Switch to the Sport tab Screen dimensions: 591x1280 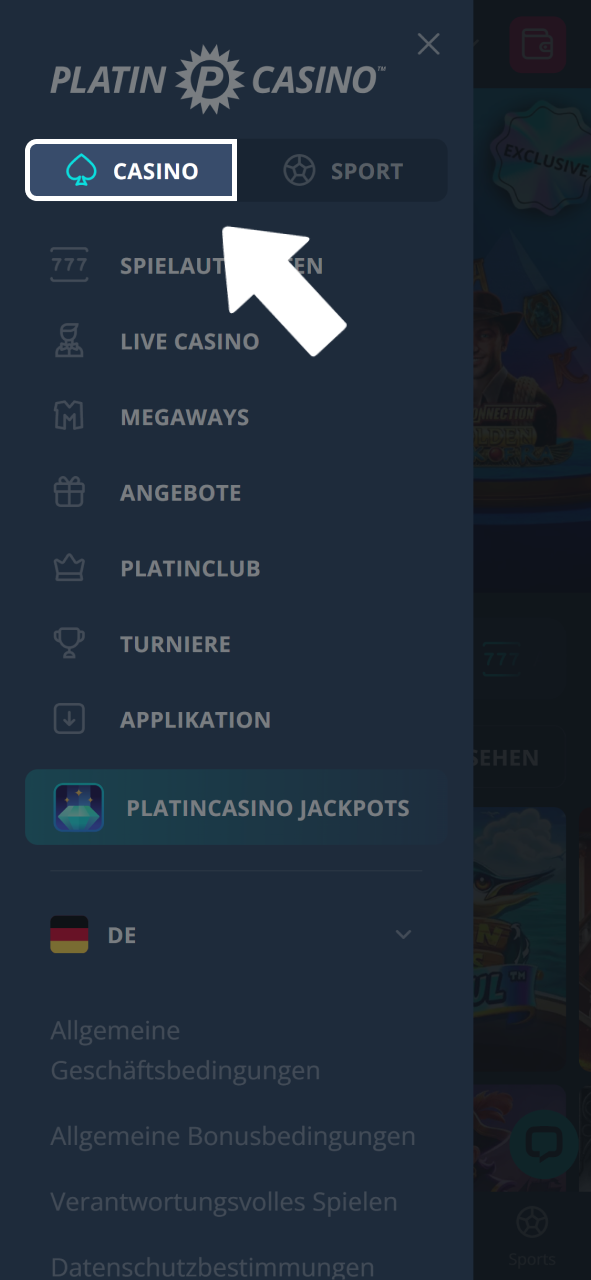[x=342, y=171]
